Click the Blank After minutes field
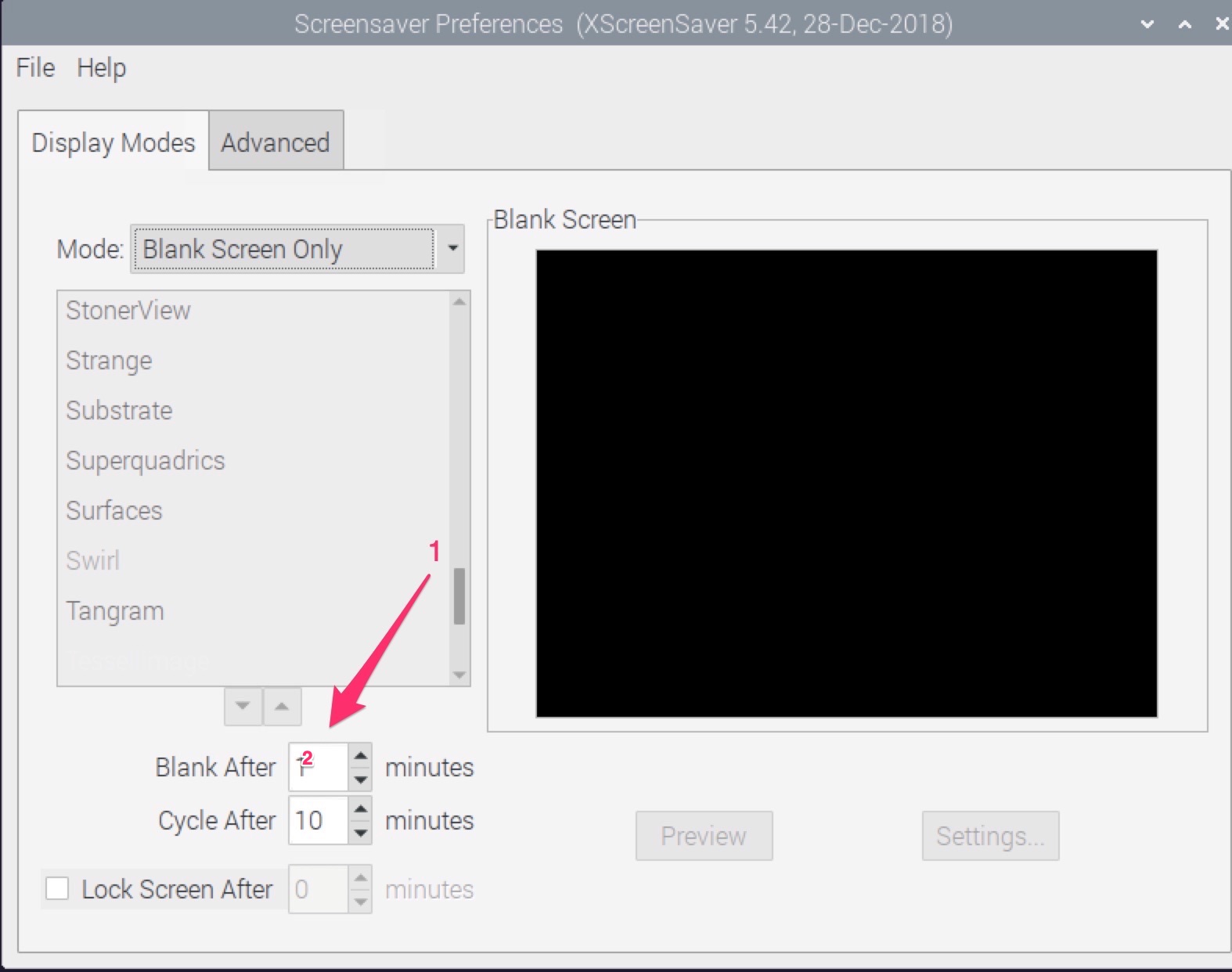This screenshot has height=972, width=1232. coord(318,767)
